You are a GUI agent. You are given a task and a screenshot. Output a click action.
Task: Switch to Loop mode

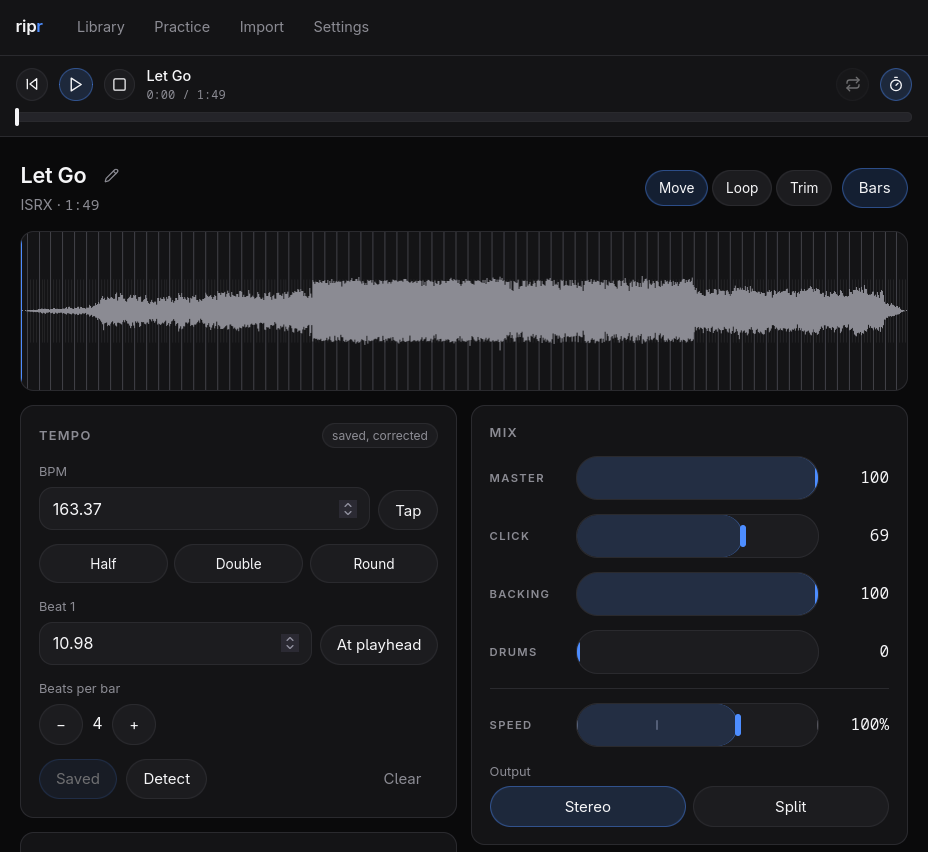pos(742,188)
